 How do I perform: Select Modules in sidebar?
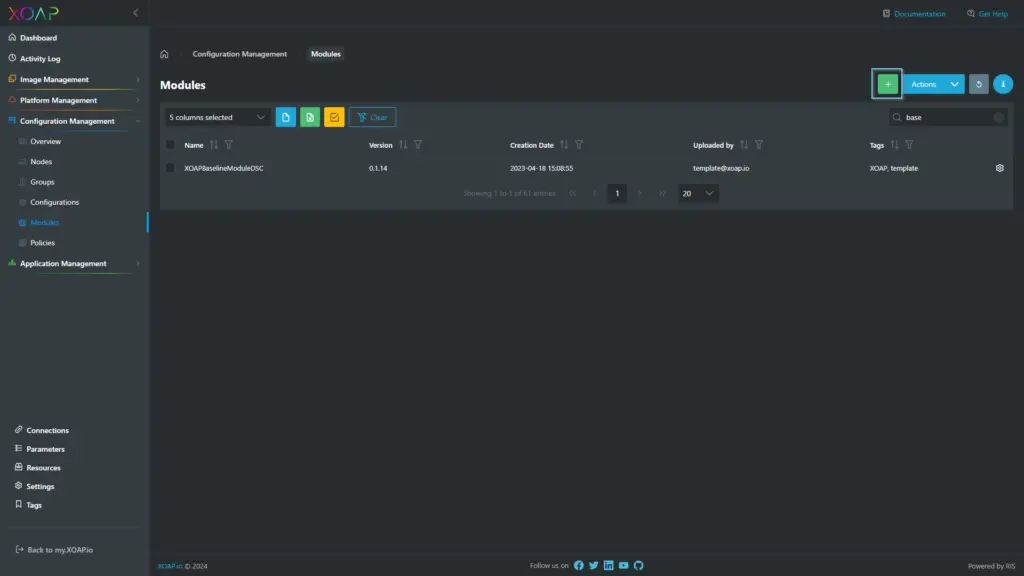tap(44, 223)
